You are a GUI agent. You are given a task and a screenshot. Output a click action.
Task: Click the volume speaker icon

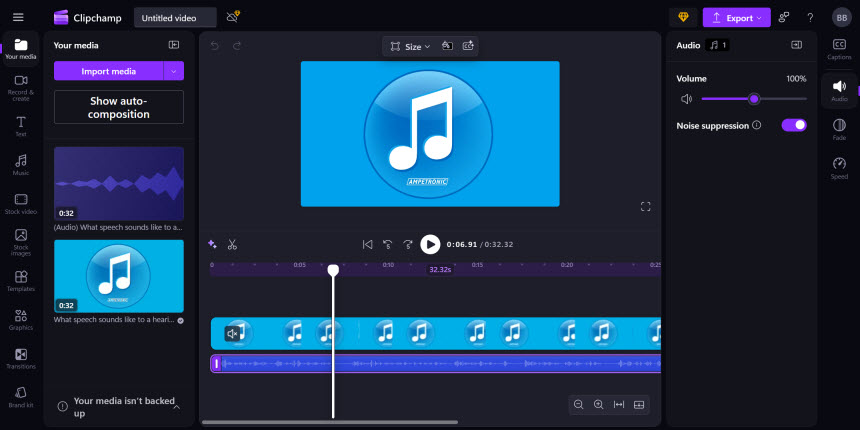(687, 99)
